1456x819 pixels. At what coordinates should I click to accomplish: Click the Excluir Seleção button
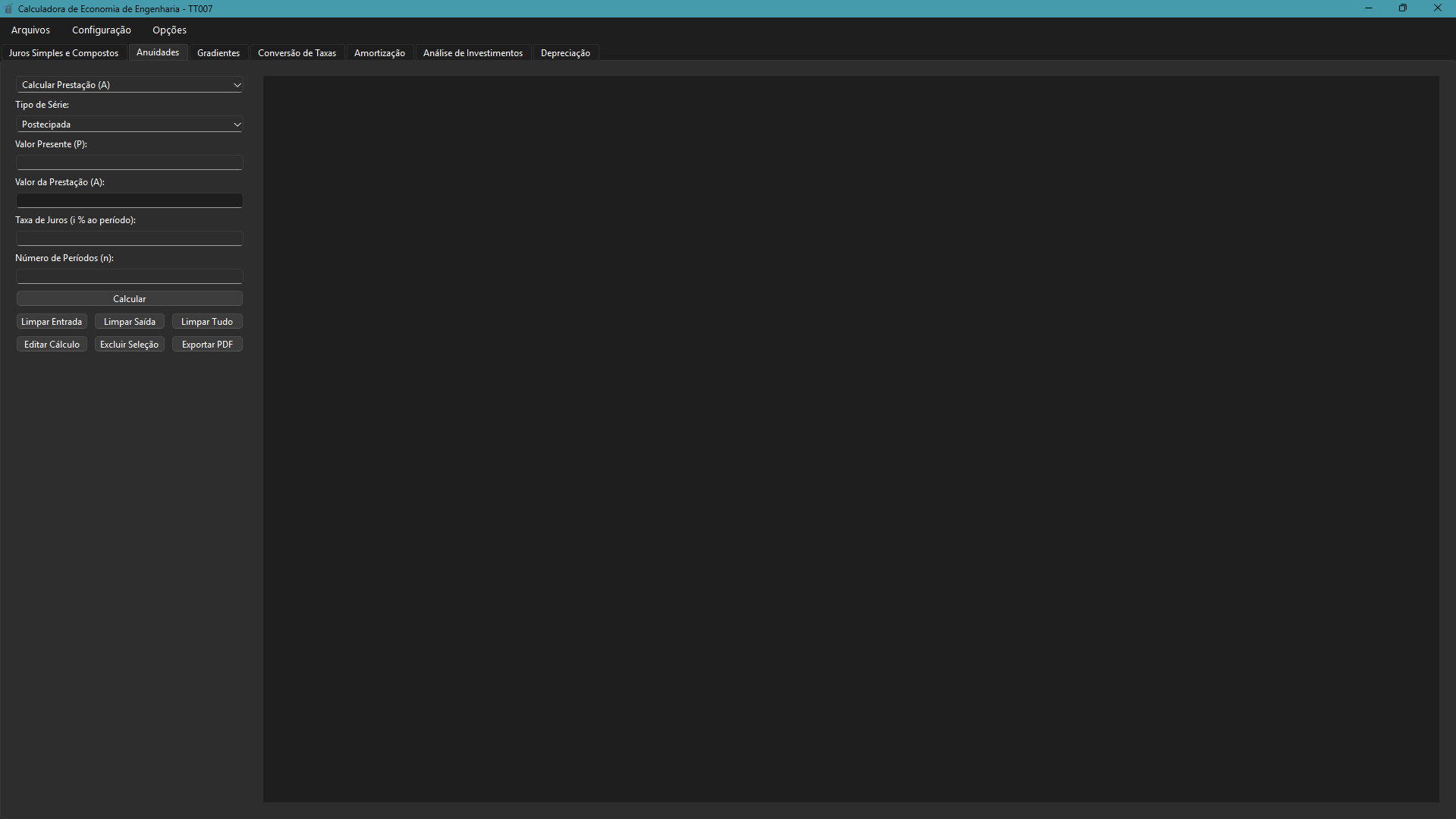(x=129, y=345)
